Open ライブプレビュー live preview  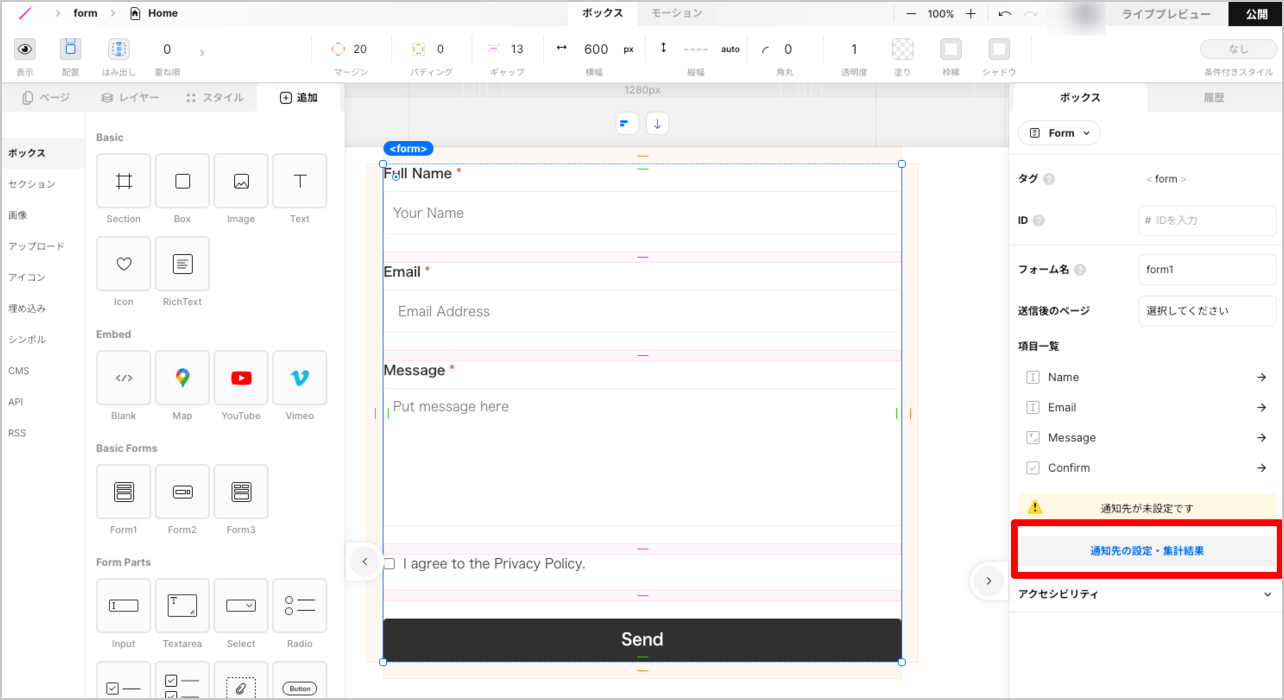1166,14
